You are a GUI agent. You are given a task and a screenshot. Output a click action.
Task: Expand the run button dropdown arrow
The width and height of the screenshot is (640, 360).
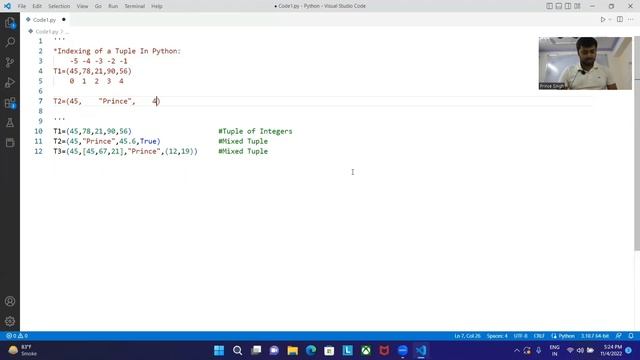610,20
